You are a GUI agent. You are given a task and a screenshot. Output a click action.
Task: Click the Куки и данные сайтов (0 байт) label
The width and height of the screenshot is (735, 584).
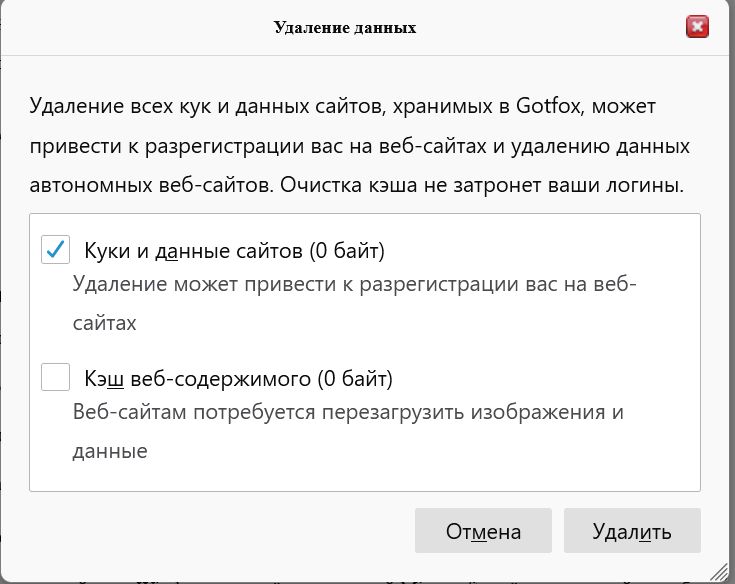[x=234, y=251]
